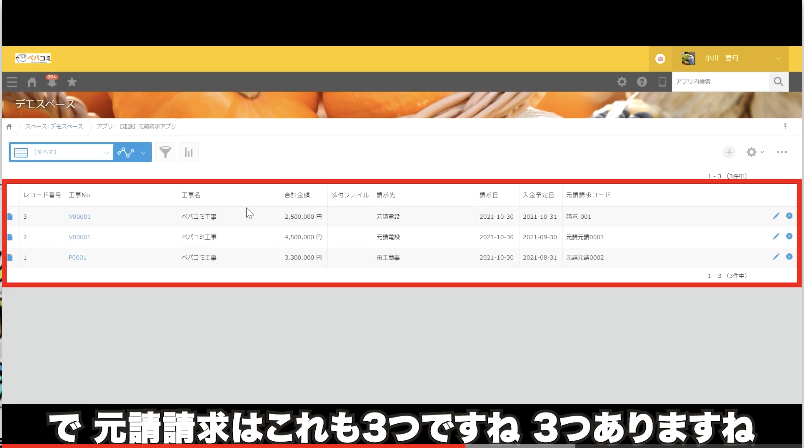Go to the portal home icon
The width and height of the screenshot is (804, 448).
(x=32, y=82)
